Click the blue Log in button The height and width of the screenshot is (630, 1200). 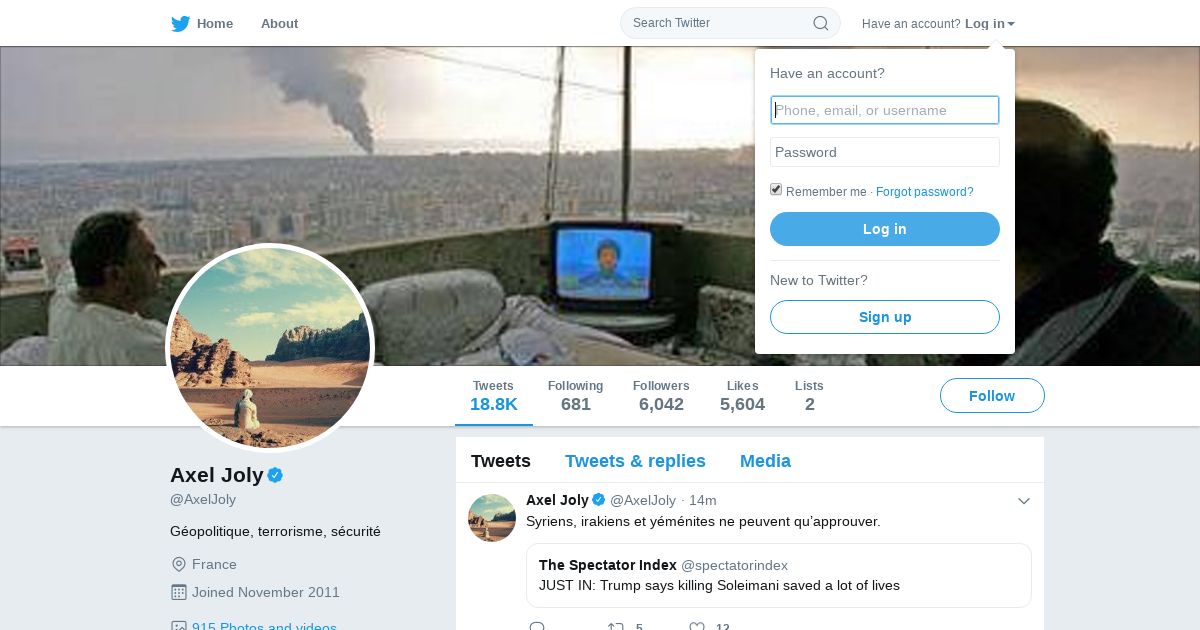click(885, 229)
